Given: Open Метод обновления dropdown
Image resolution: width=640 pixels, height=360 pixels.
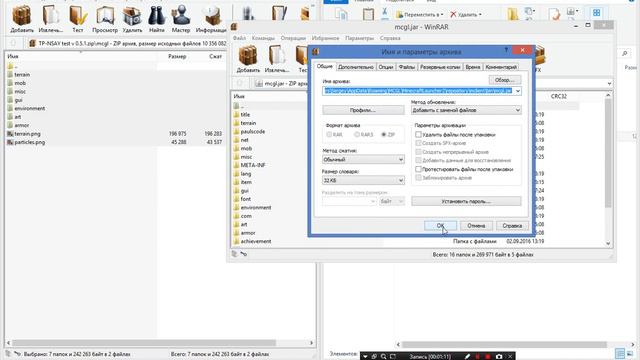Looking at the screenshot, I should tap(466, 110).
